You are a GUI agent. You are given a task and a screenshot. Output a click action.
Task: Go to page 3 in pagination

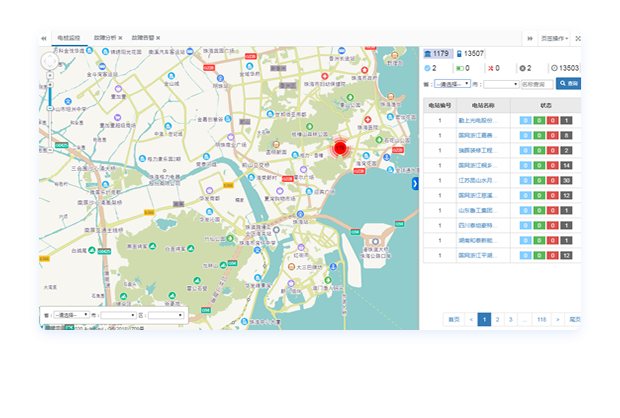(510, 320)
